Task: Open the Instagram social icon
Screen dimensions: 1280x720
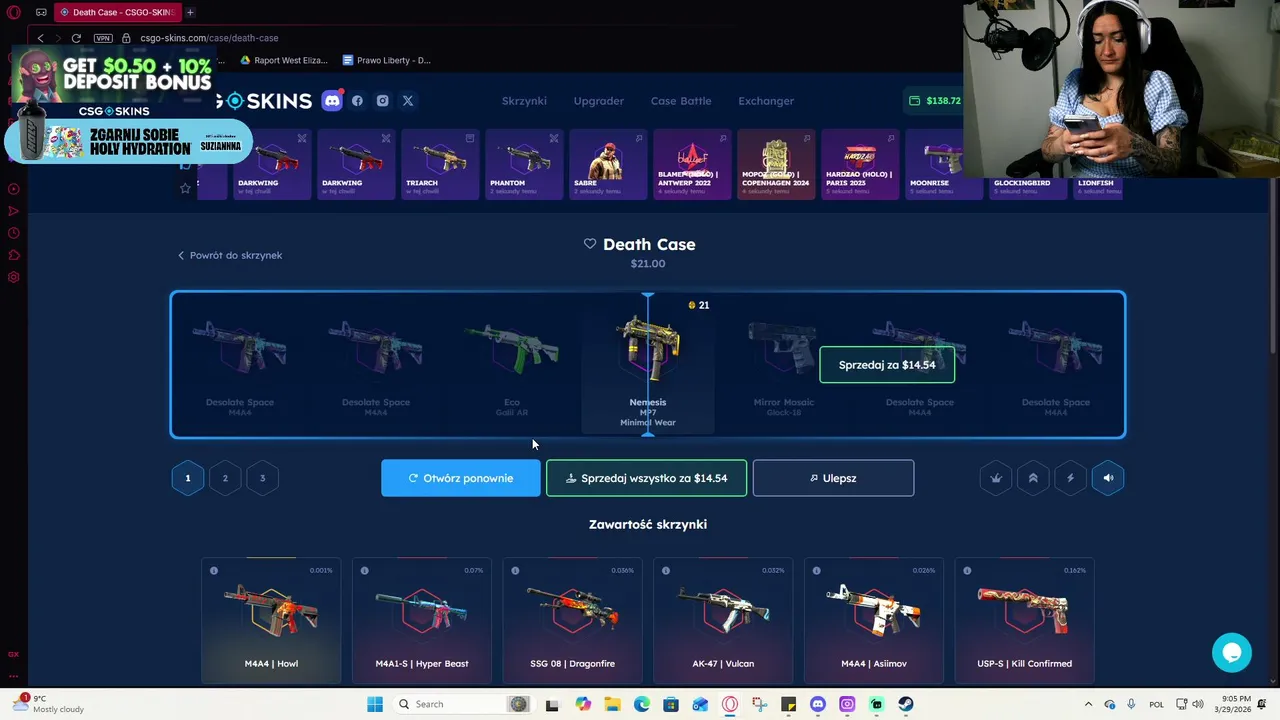Action: point(382,101)
